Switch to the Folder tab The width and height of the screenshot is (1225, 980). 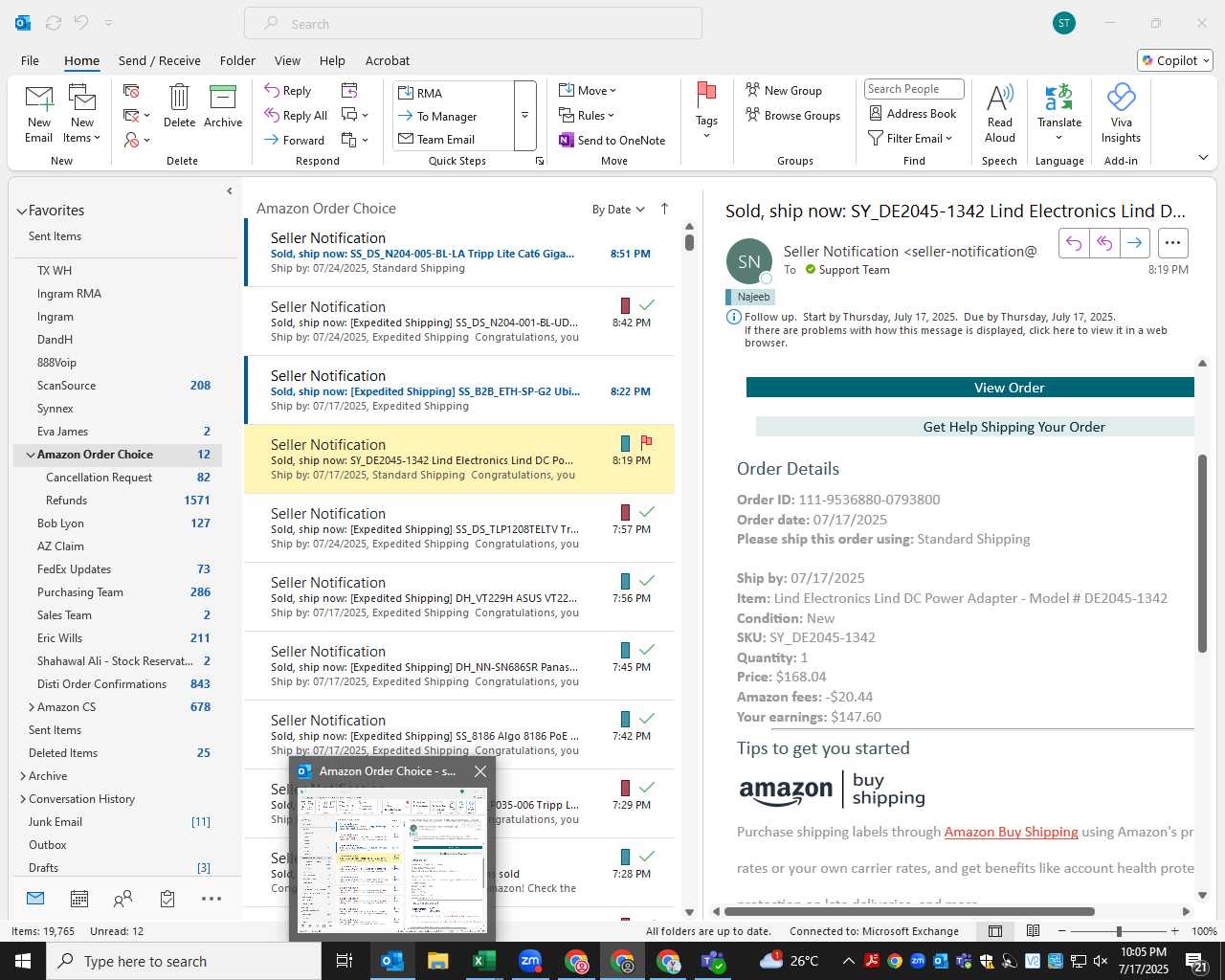click(237, 60)
